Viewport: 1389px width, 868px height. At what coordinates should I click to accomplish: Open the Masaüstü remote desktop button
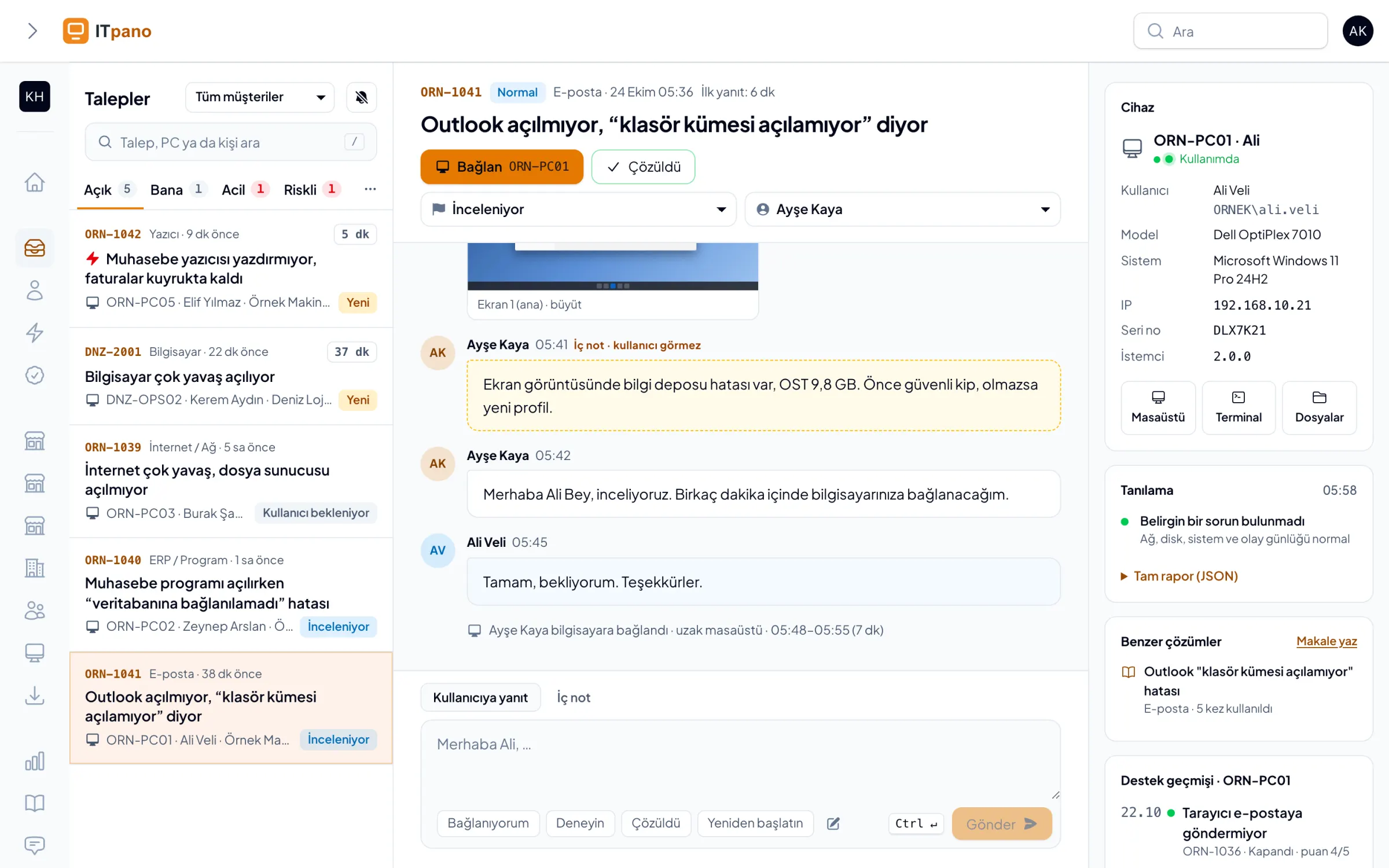[x=1157, y=407]
